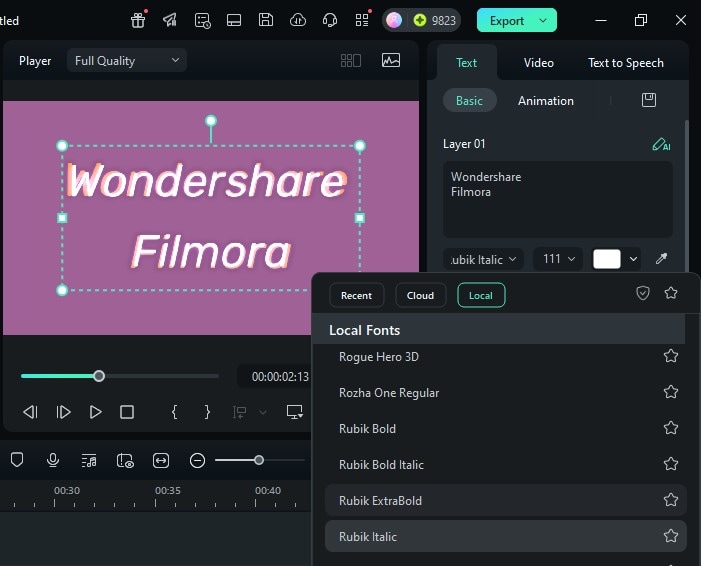
Task: Click the microphone voiceover icon
Action: coord(53,460)
